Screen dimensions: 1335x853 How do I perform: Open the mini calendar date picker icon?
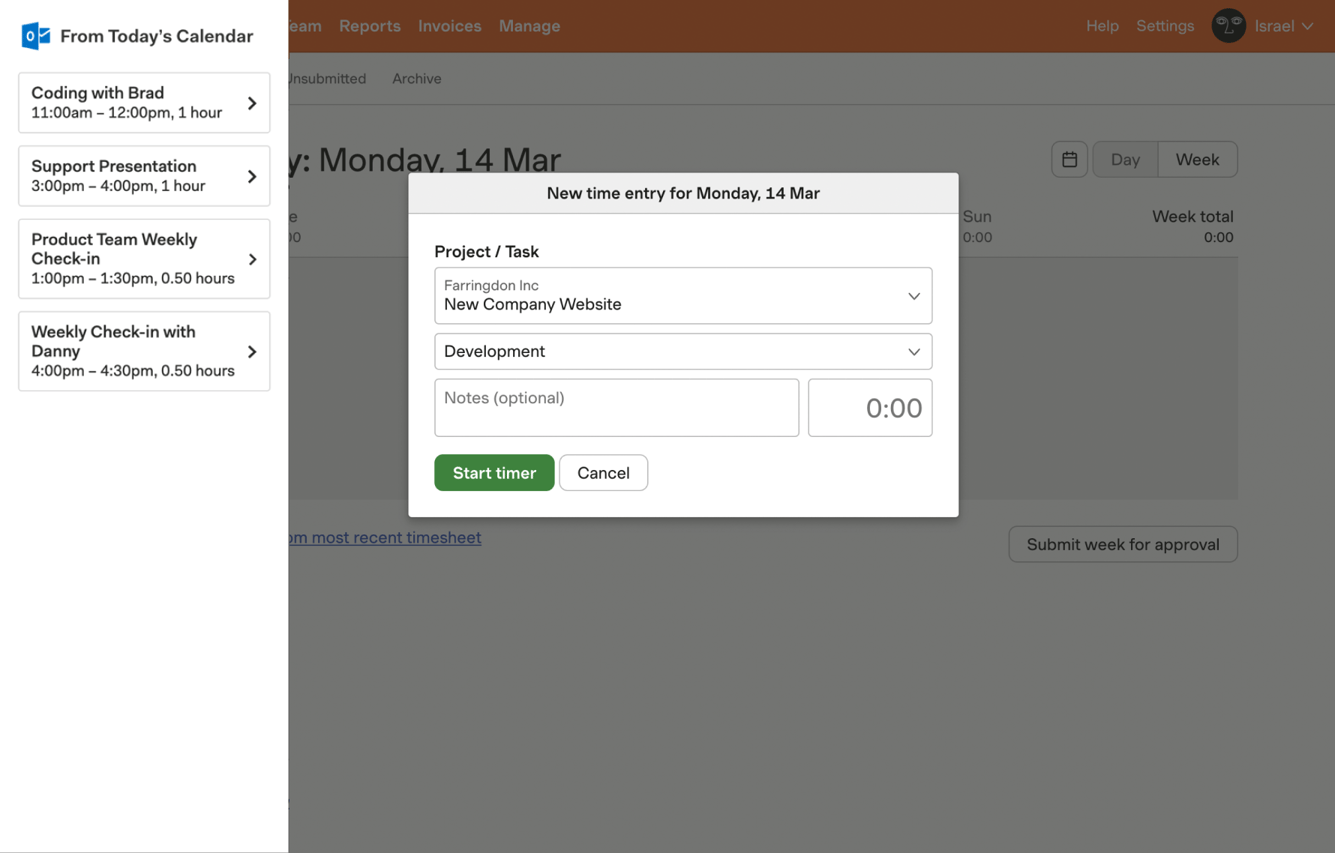point(1069,159)
